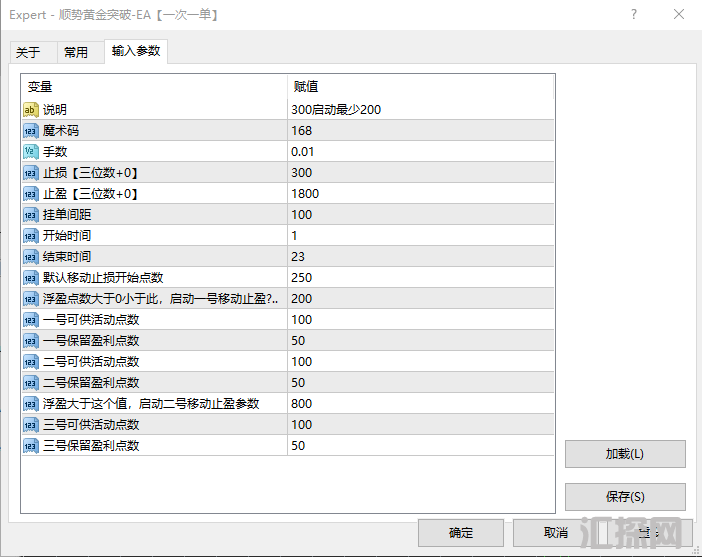Click the icon beside 一号保留盈利点数
The height and width of the screenshot is (557, 702).
[31, 341]
